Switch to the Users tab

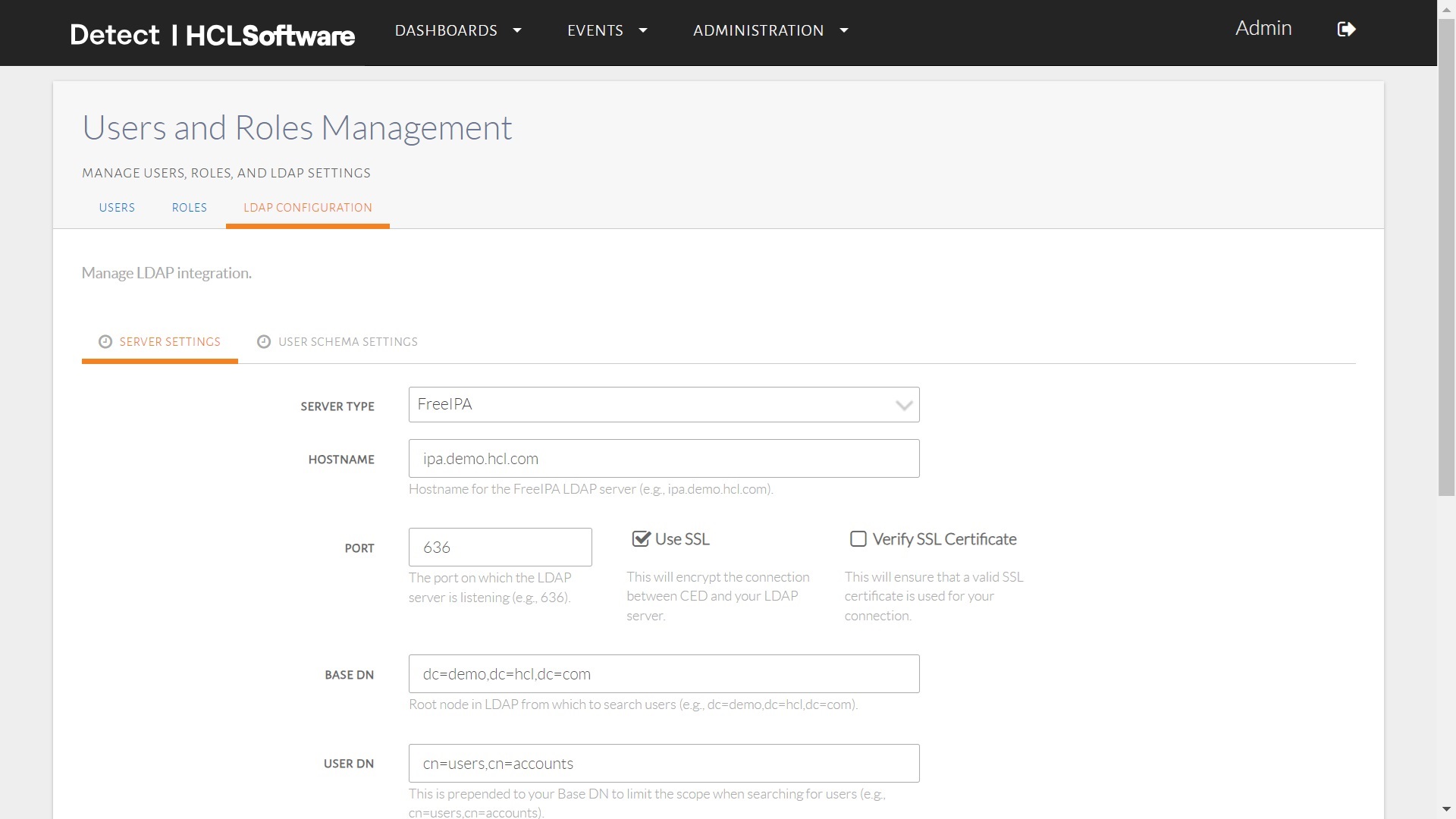[117, 208]
